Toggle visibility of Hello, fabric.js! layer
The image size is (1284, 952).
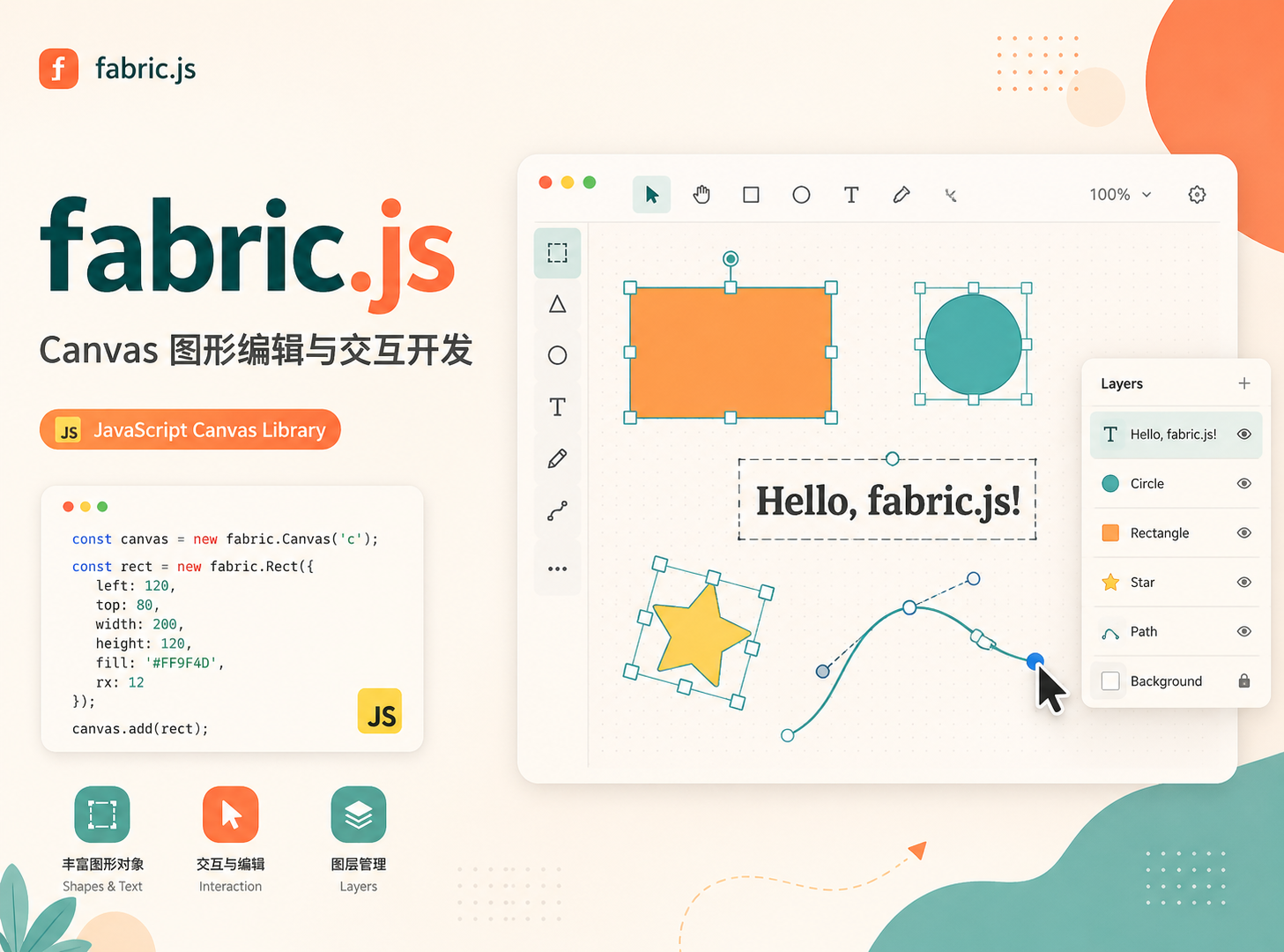tap(1244, 435)
